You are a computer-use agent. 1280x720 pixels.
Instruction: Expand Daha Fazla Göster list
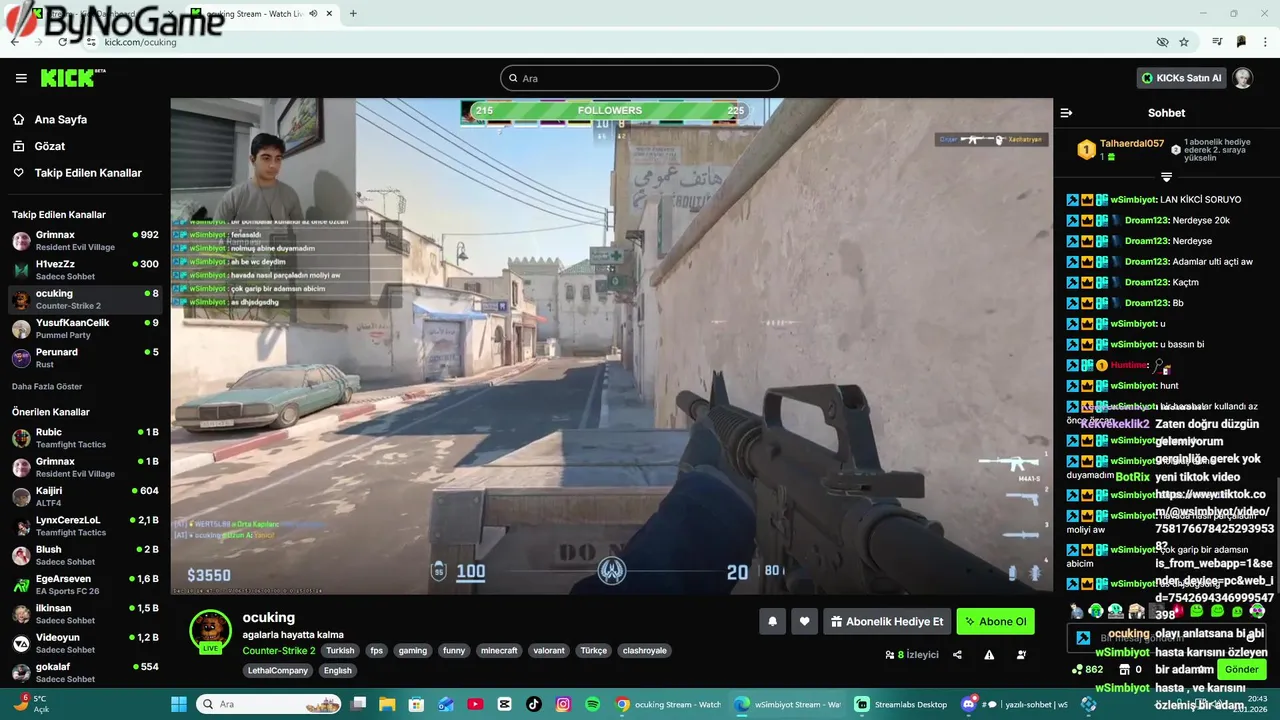pyautogui.click(x=47, y=386)
